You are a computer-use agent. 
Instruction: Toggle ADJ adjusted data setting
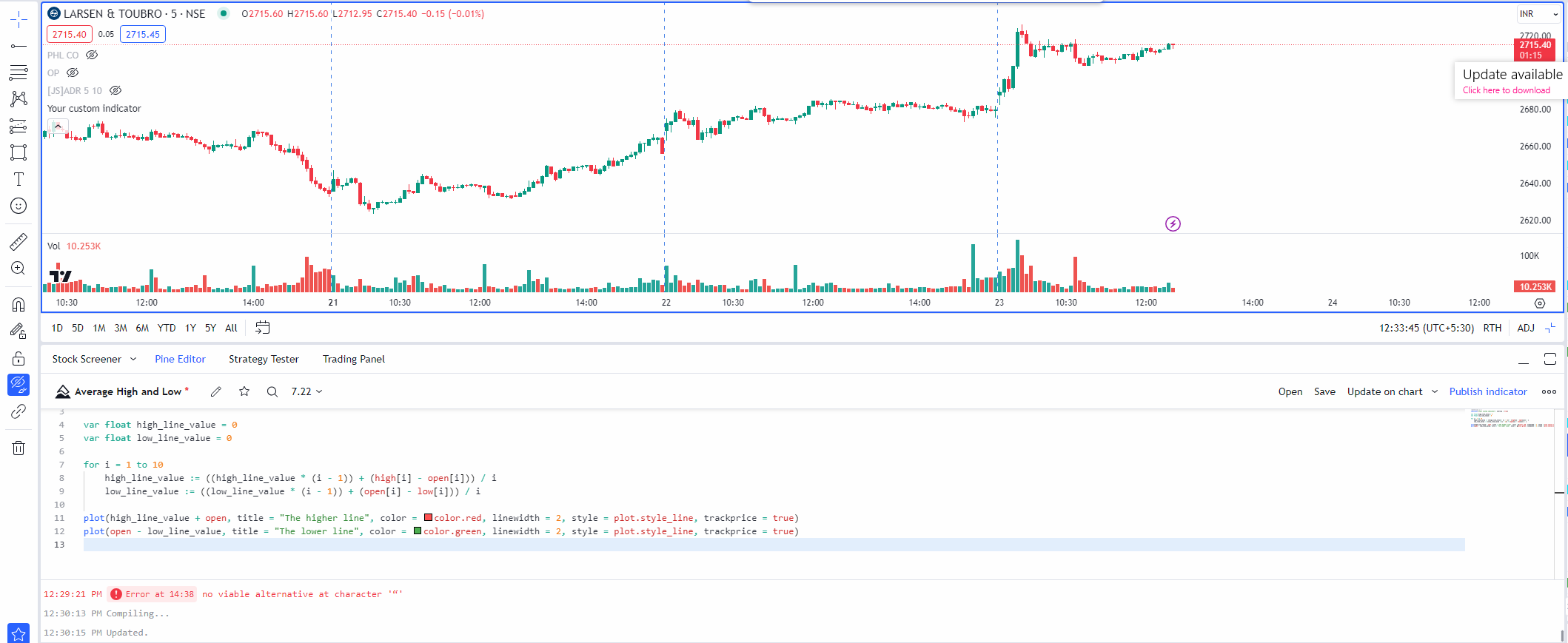[1526, 328]
